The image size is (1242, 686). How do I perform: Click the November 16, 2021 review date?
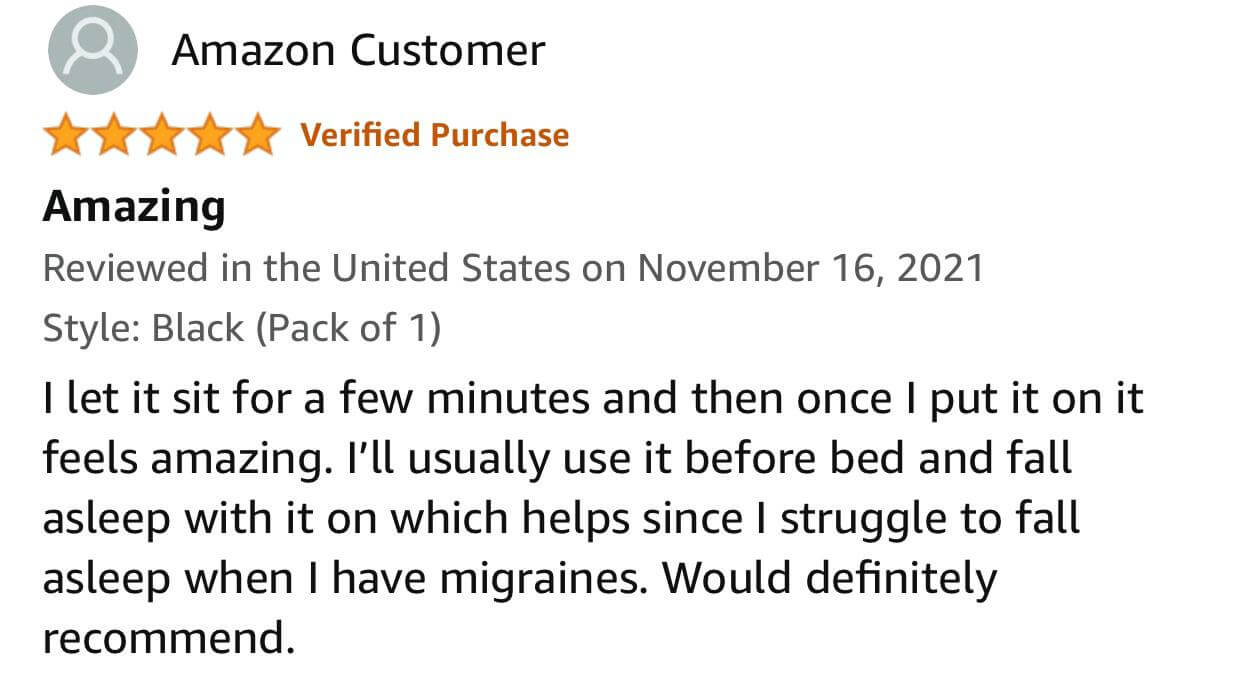tap(810, 268)
